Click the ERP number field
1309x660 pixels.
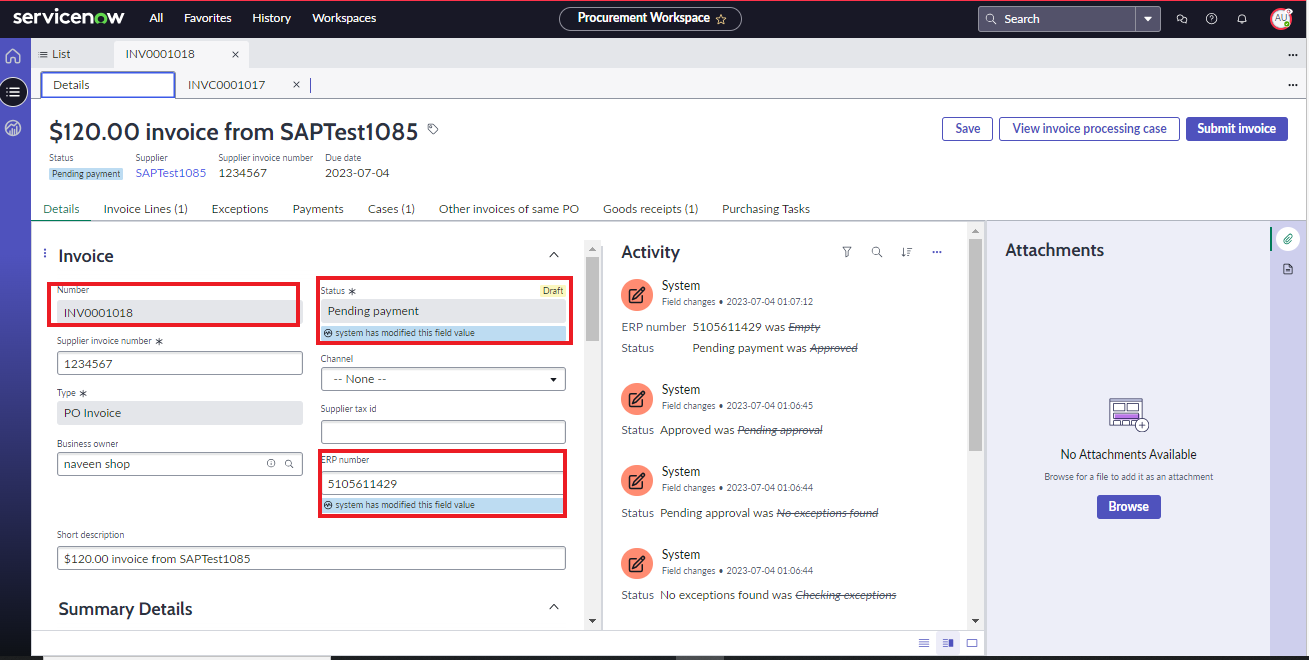(443, 483)
